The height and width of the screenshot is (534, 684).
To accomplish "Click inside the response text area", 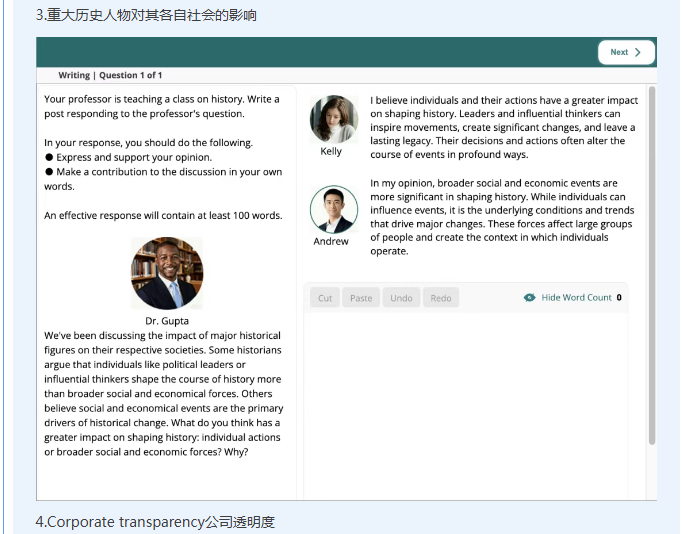I will tap(465, 400).
